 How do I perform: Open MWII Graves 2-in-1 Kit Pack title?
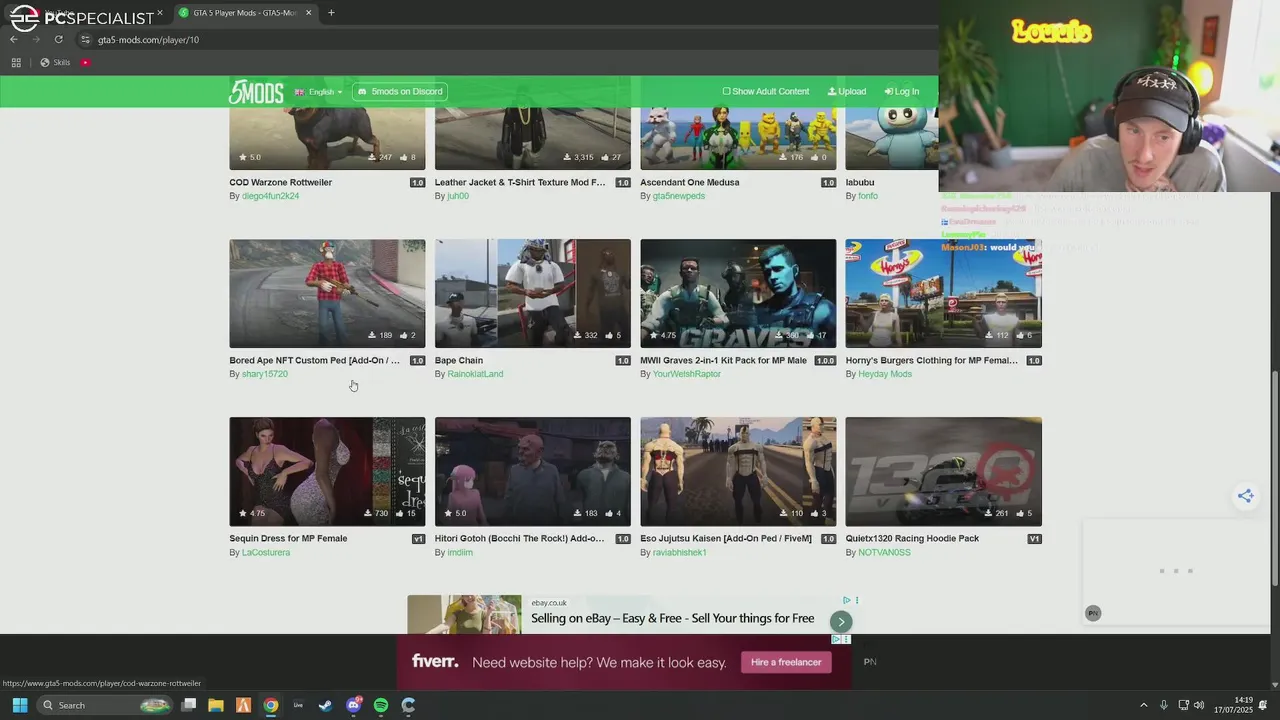click(x=724, y=361)
